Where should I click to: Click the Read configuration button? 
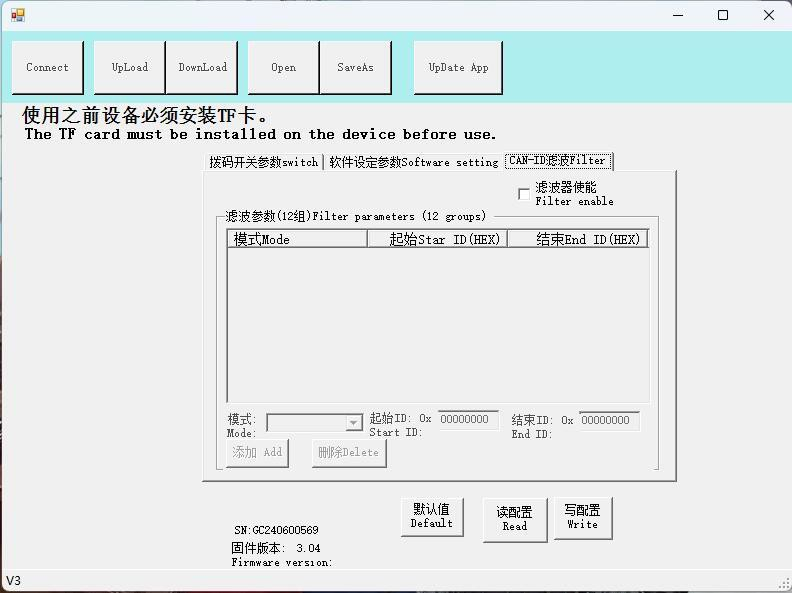tap(515, 519)
